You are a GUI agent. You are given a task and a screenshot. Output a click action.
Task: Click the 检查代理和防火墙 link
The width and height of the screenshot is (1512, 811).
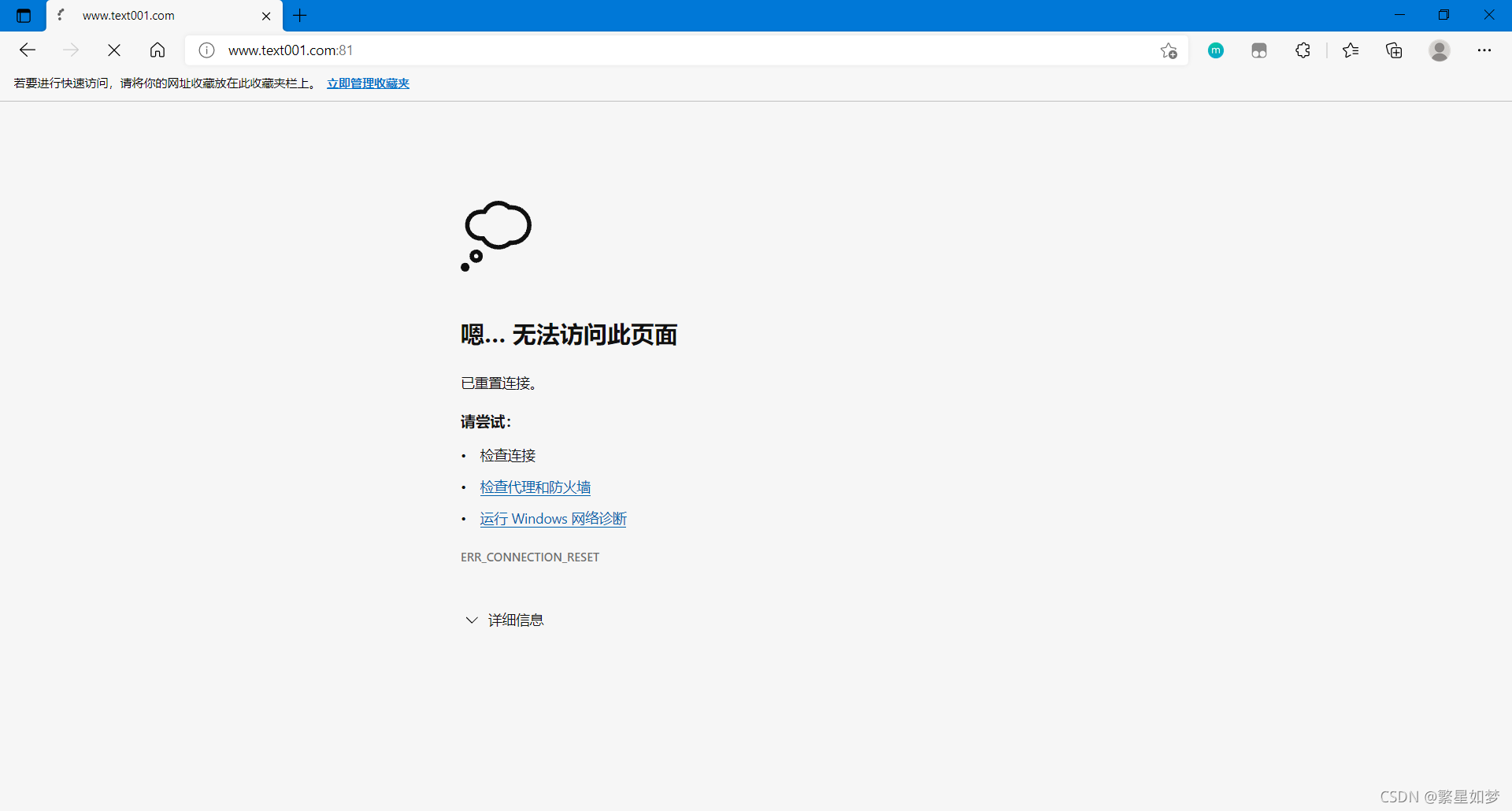click(x=535, y=487)
